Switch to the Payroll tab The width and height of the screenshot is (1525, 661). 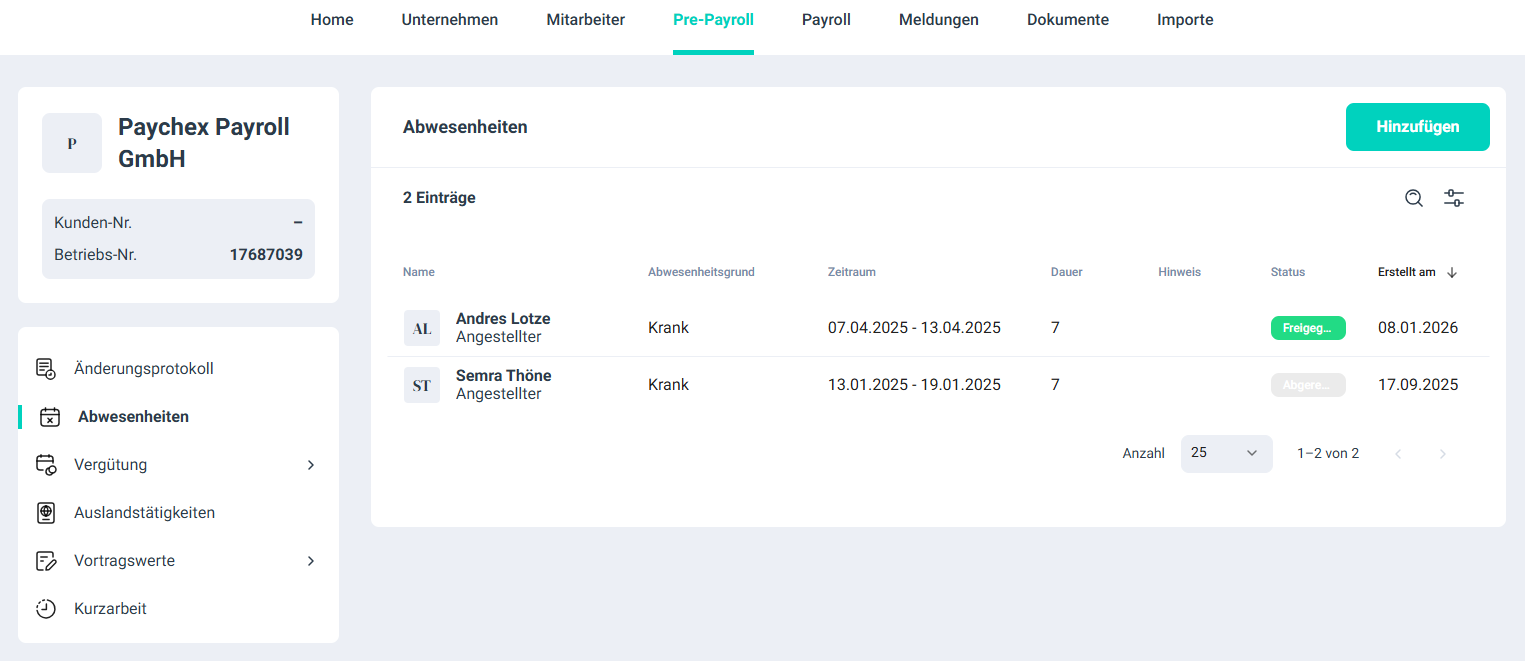coord(826,20)
